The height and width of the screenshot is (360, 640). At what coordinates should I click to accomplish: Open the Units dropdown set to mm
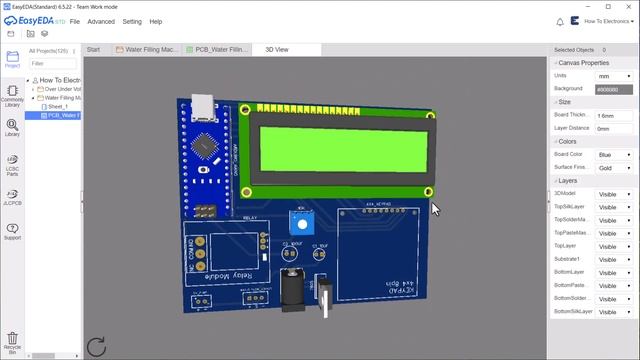click(x=614, y=76)
